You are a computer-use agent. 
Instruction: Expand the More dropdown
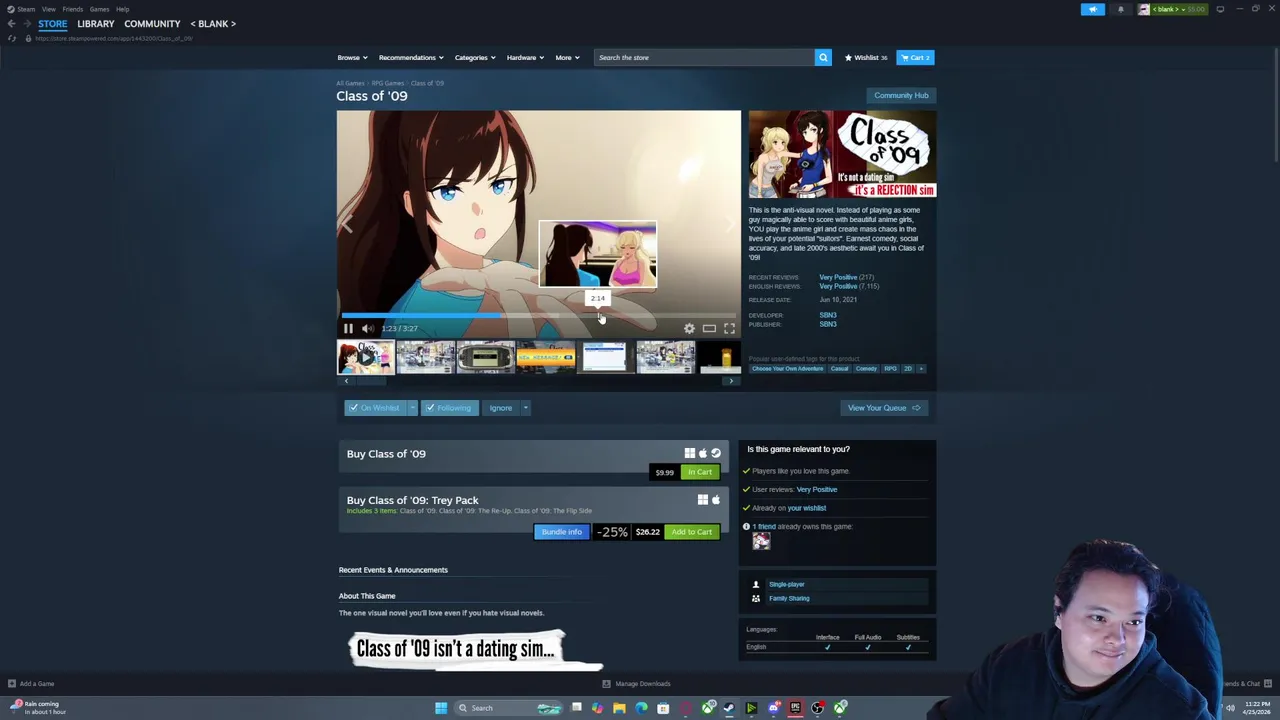point(567,57)
